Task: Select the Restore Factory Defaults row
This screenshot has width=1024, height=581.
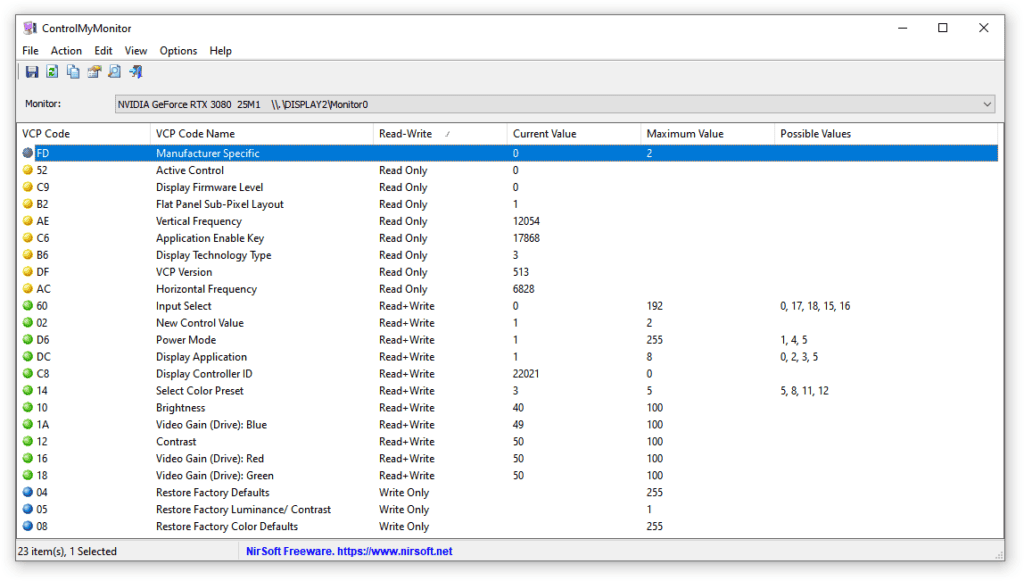Action: point(508,492)
